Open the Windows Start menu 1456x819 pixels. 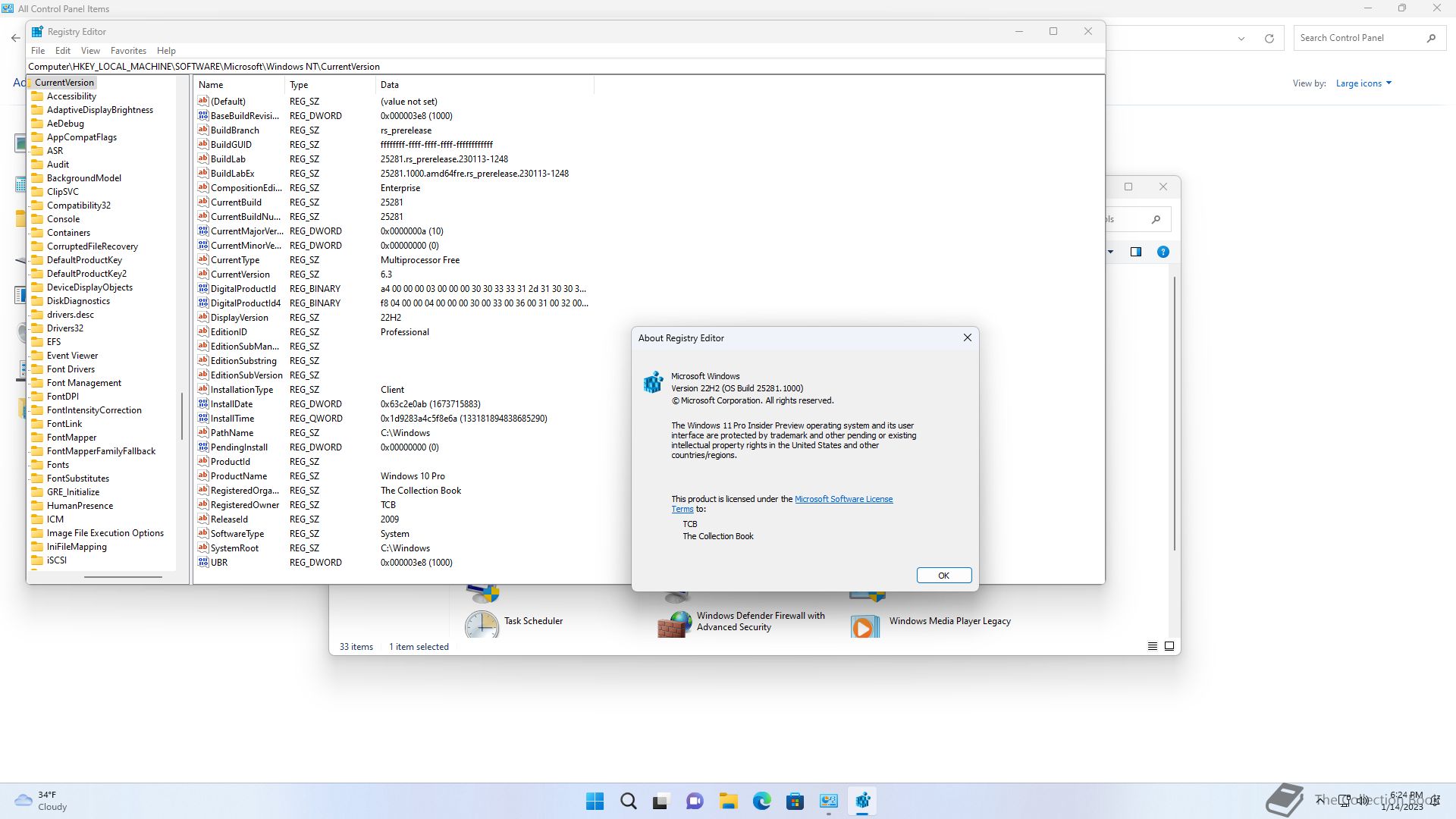click(x=595, y=801)
